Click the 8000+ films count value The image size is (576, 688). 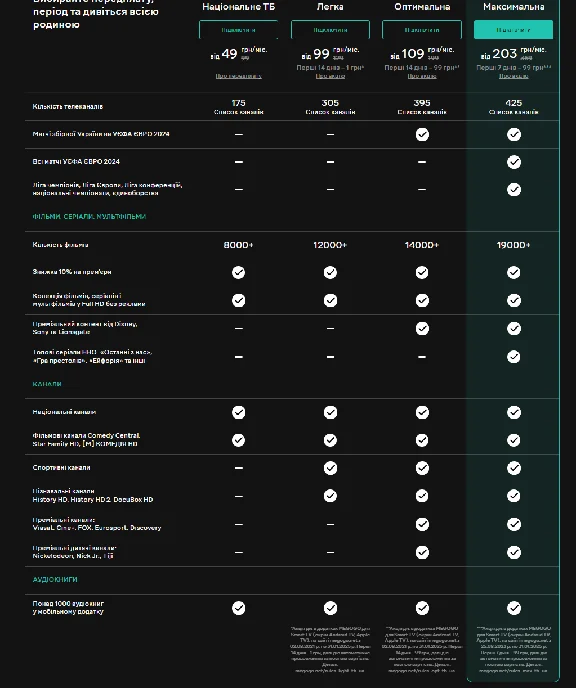(238, 245)
